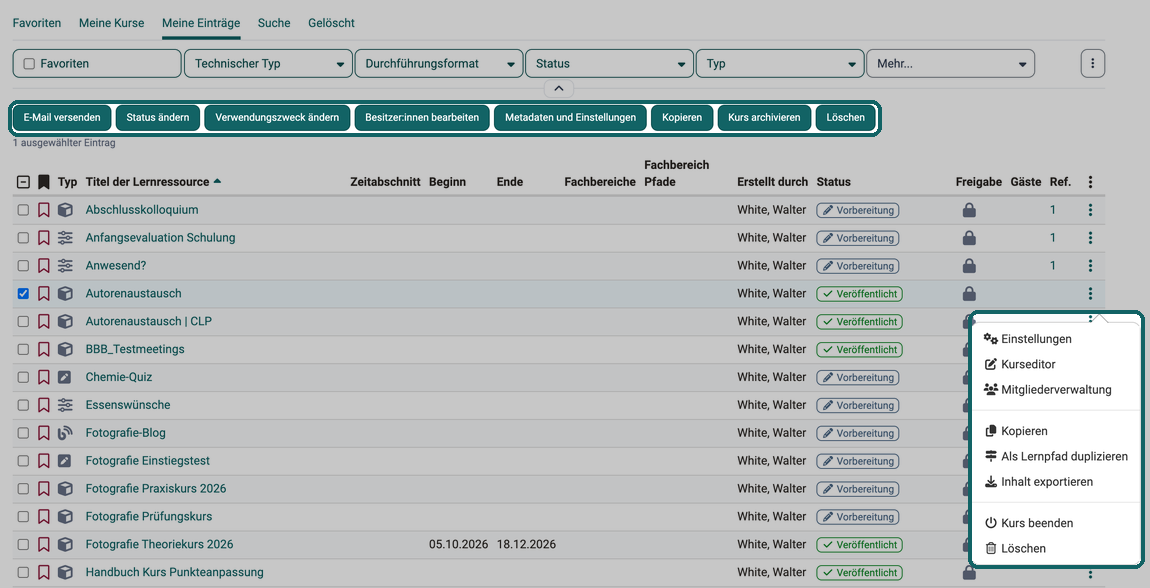Switch to the Gelöscht tab

click(x=332, y=23)
